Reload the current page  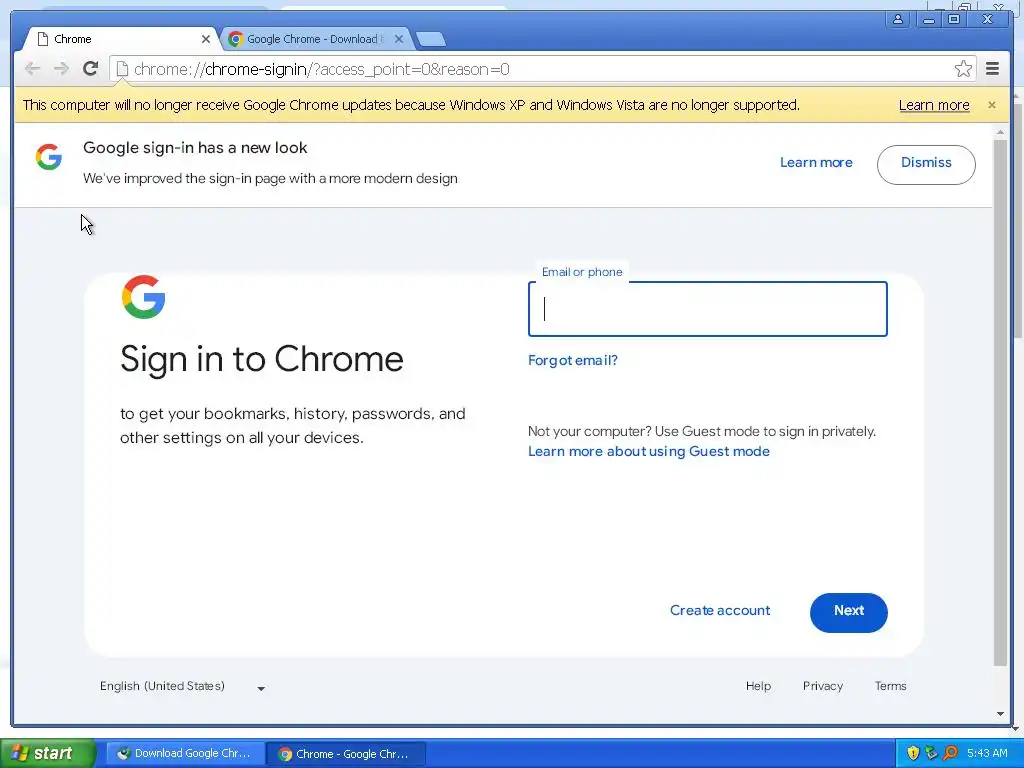pyautogui.click(x=91, y=69)
